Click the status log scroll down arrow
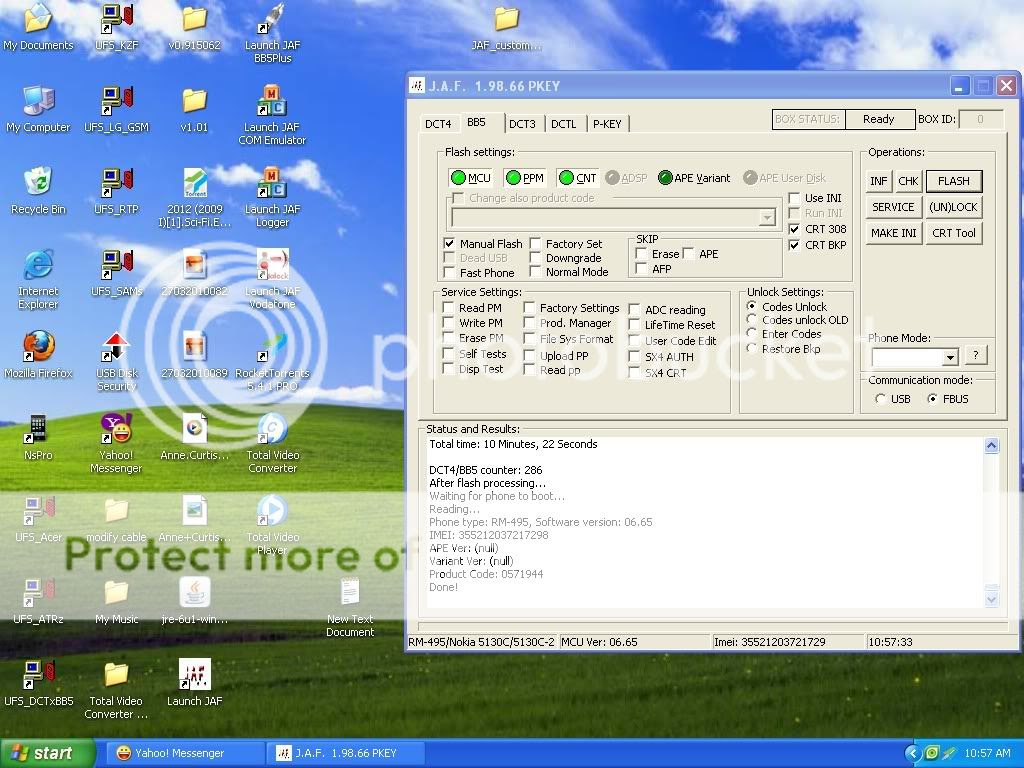This screenshot has height=768, width=1024. click(991, 599)
